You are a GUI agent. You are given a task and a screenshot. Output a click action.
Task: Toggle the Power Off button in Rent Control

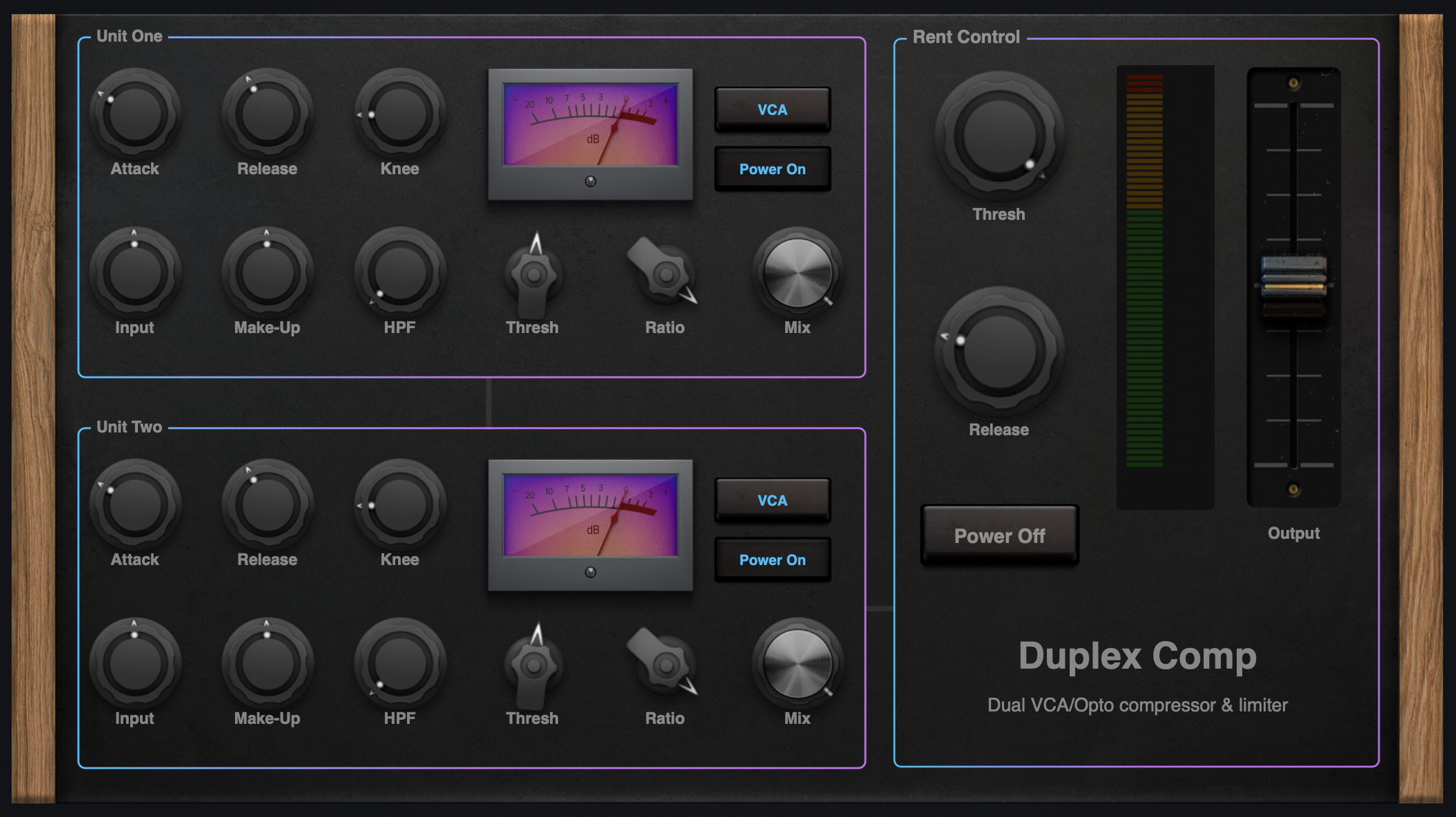click(998, 535)
